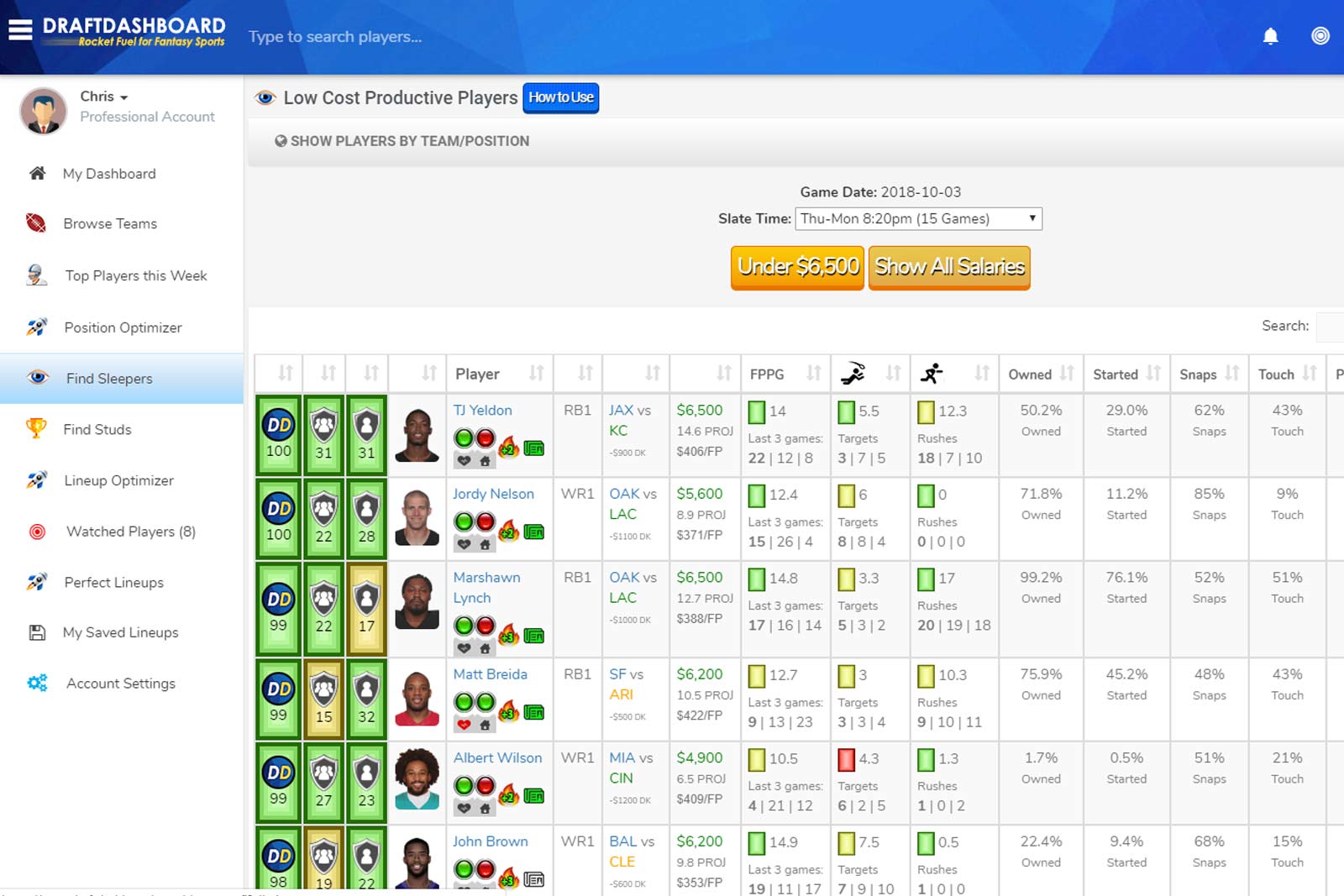The image size is (1344, 896).
Task: Toggle the red light for TJ Yeldon
Action: point(486,438)
